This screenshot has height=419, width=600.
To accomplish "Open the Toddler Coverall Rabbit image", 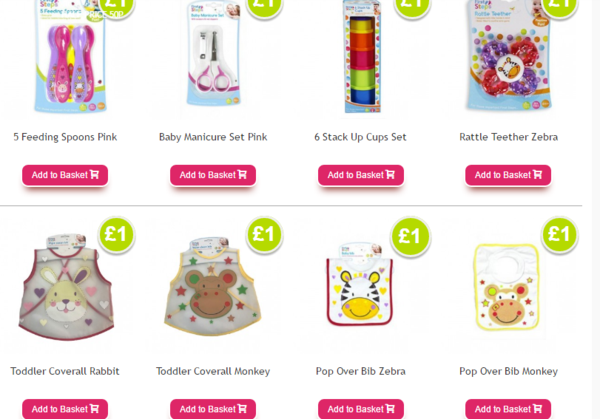I will (x=66, y=287).
